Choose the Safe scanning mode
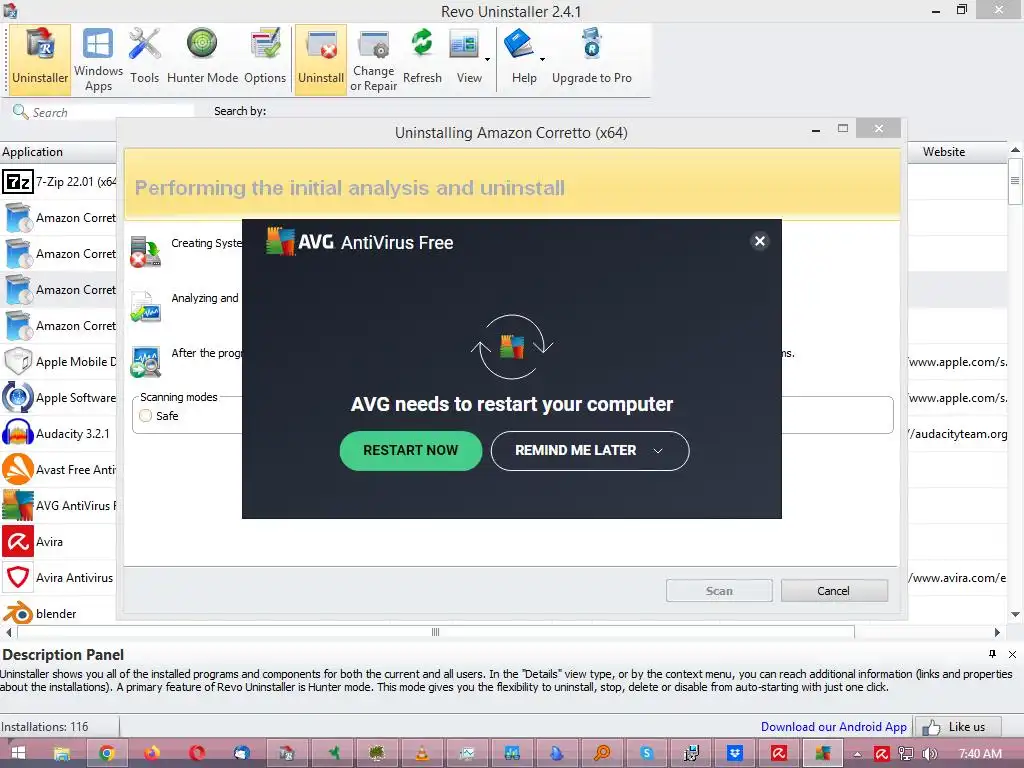The height and width of the screenshot is (768, 1024). (x=146, y=415)
